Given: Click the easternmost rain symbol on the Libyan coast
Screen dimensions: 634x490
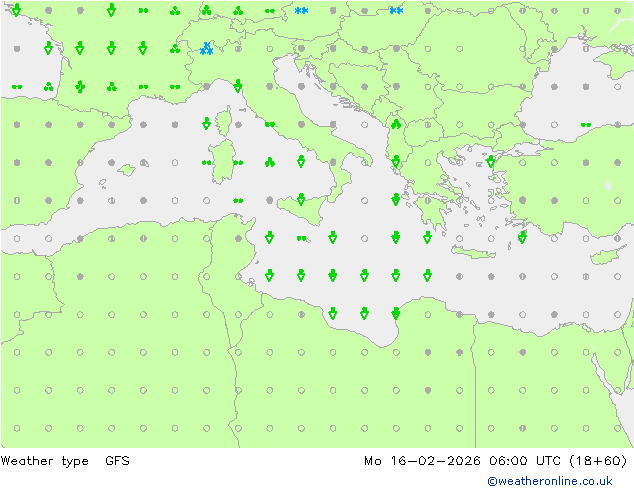Looking at the screenshot, I should point(396,313).
